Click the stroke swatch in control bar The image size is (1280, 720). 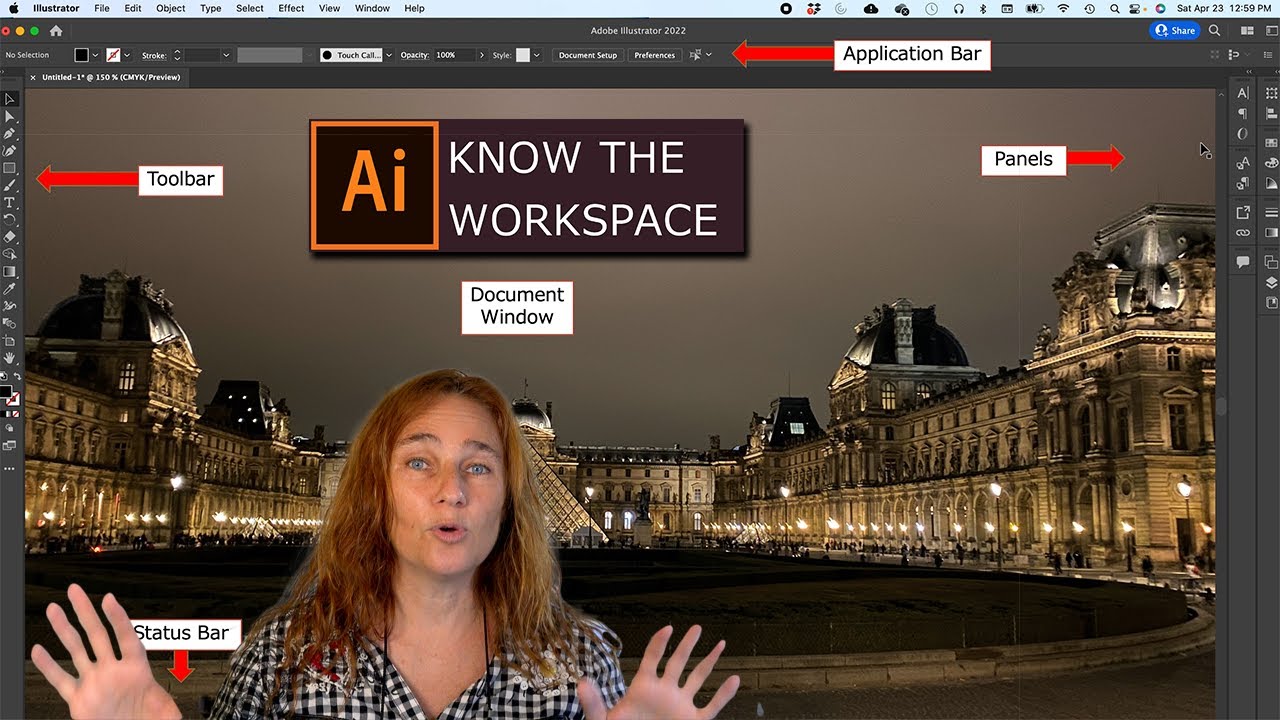113,55
